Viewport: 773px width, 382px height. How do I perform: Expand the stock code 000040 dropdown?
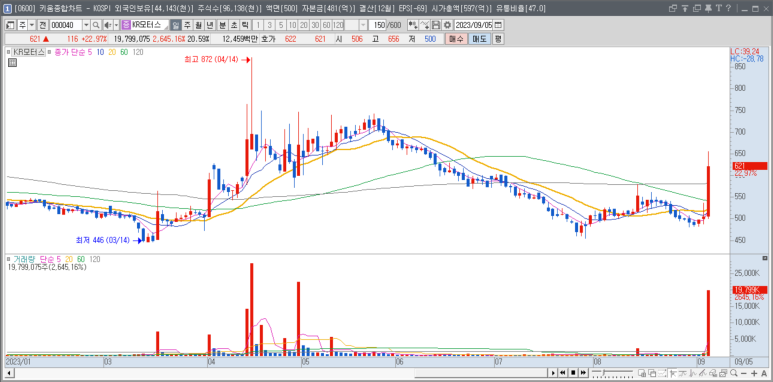[86, 25]
